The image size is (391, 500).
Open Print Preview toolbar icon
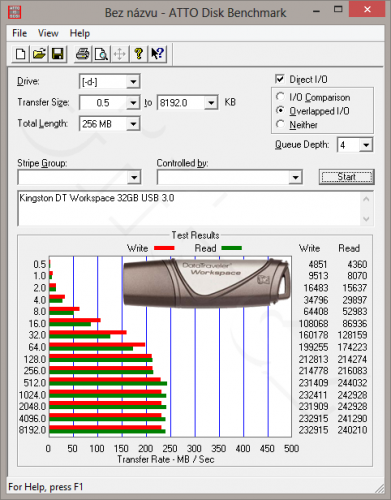[101, 54]
